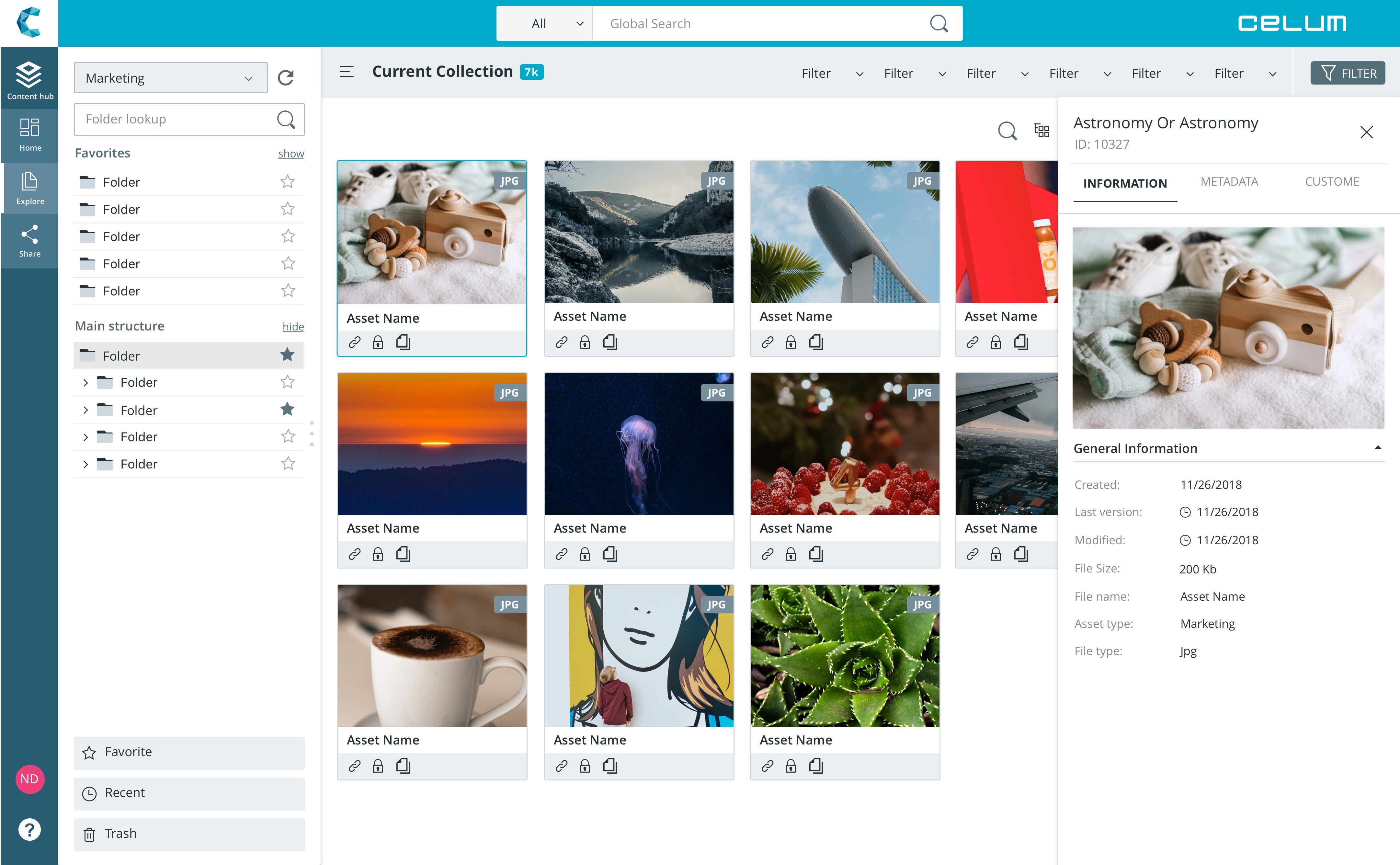1400x865 pixels.
Task: Unstar the highlighted Main structure folder
Action: click(288, 355)
